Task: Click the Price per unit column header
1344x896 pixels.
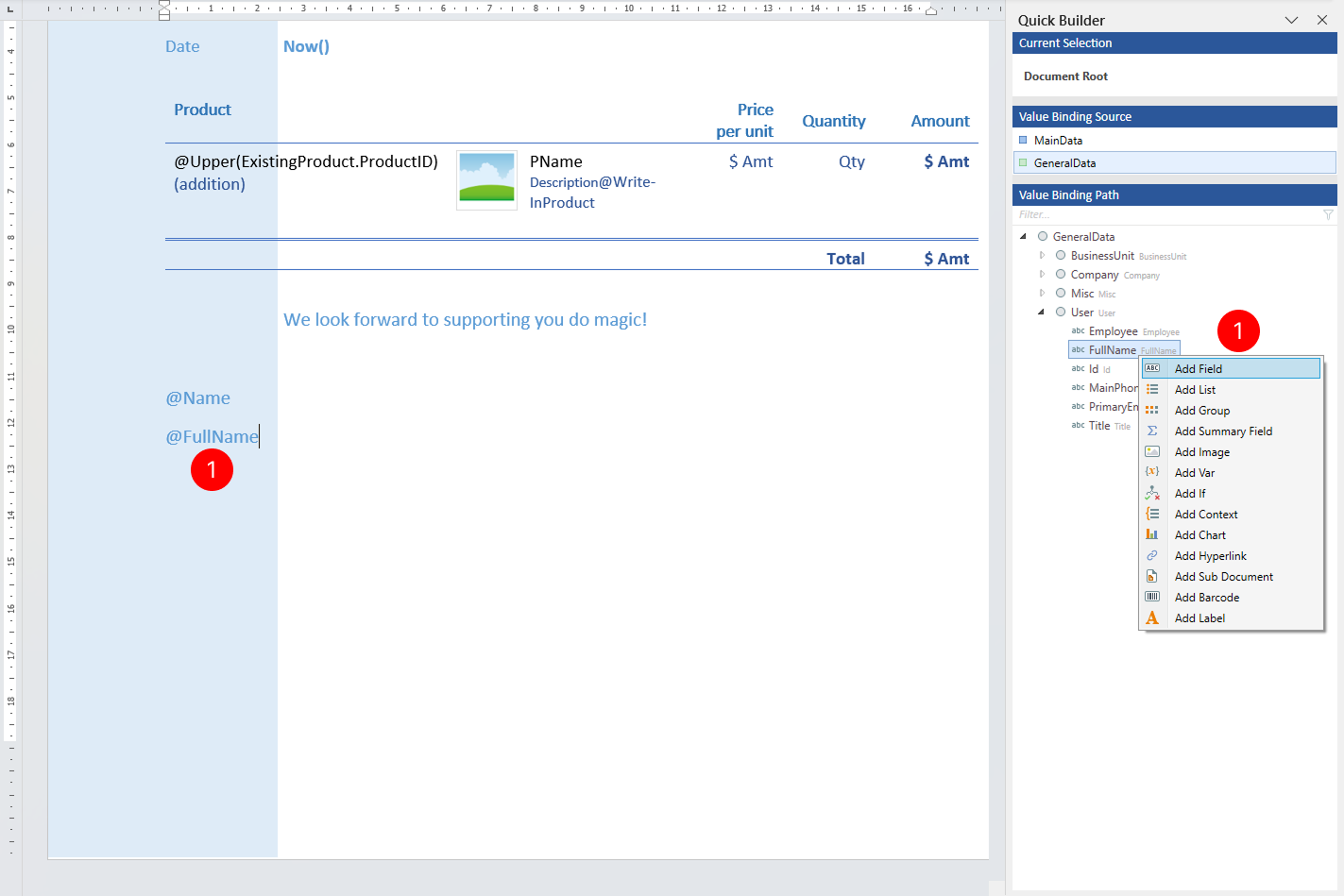Action: coord(745,121)
